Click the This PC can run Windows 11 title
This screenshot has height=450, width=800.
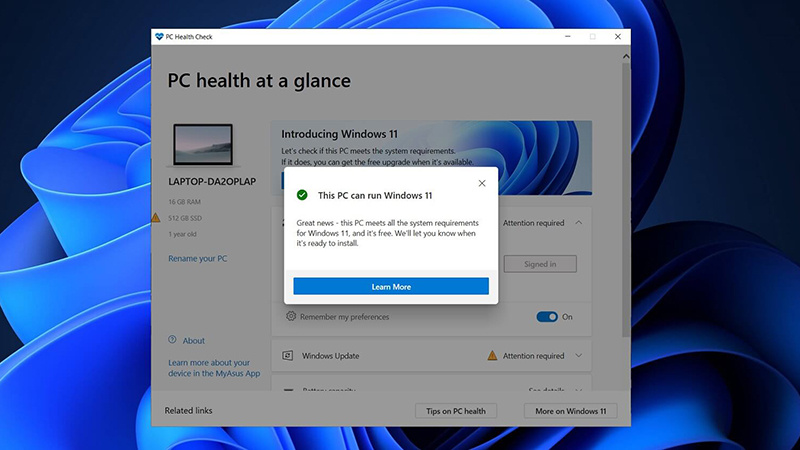click(x=374, y=195)
